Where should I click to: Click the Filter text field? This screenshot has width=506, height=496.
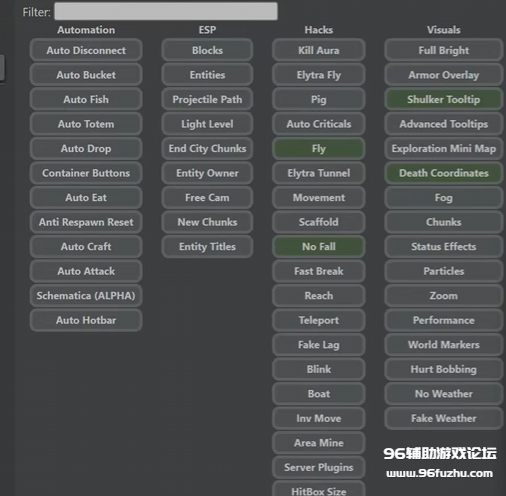[166, 11]
